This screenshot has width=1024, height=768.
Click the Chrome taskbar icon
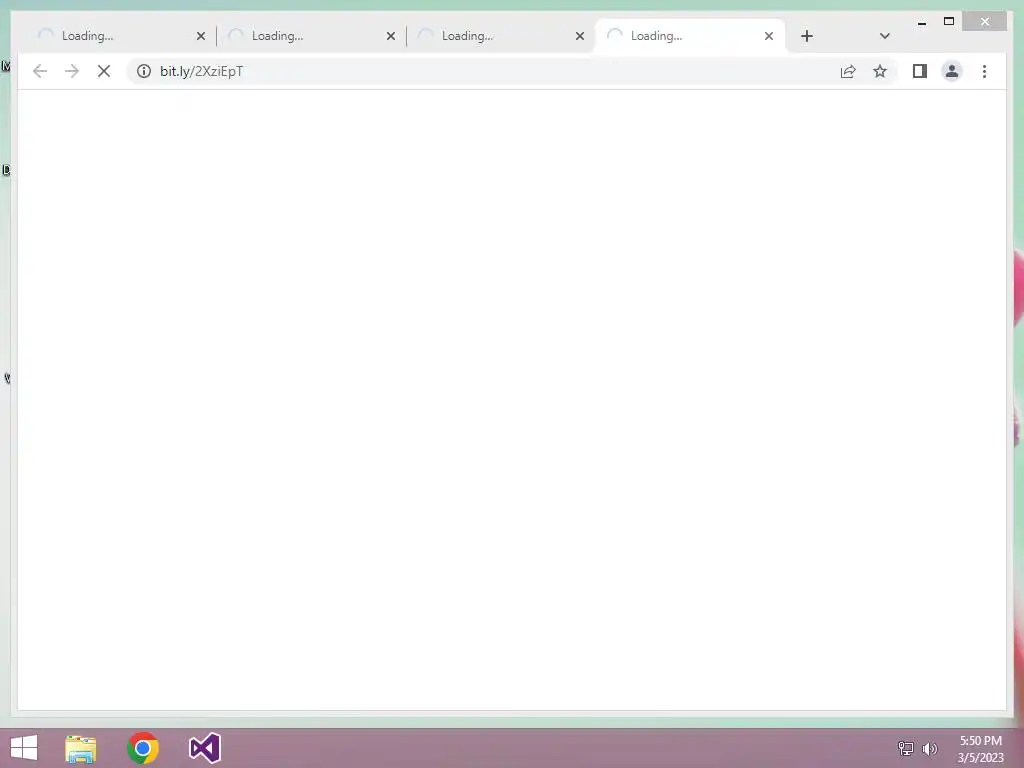142,748
